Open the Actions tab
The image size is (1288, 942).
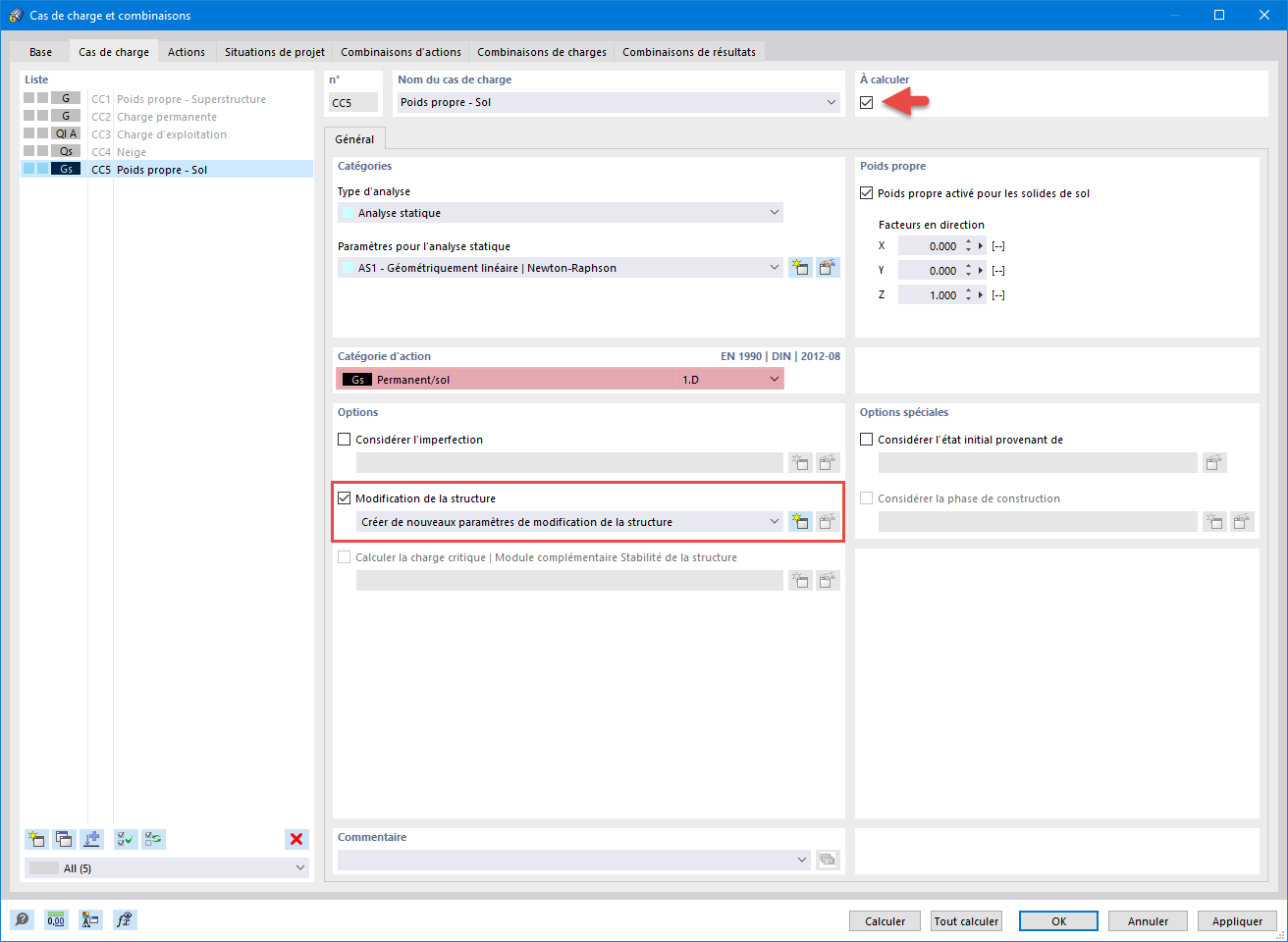[x=187, y=52]
